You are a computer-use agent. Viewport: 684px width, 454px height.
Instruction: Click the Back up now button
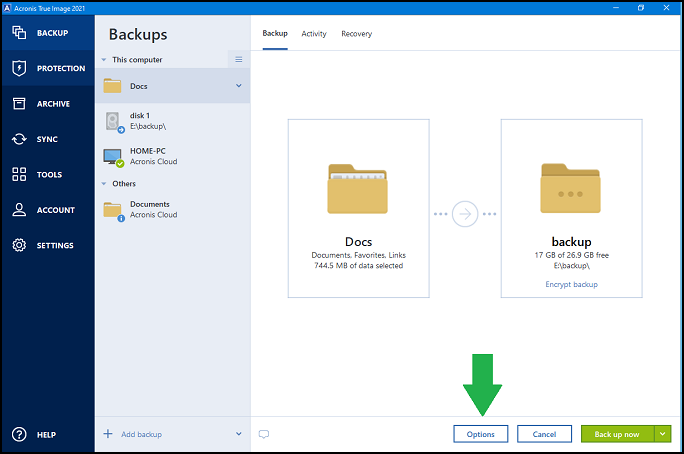pos(617,434)
